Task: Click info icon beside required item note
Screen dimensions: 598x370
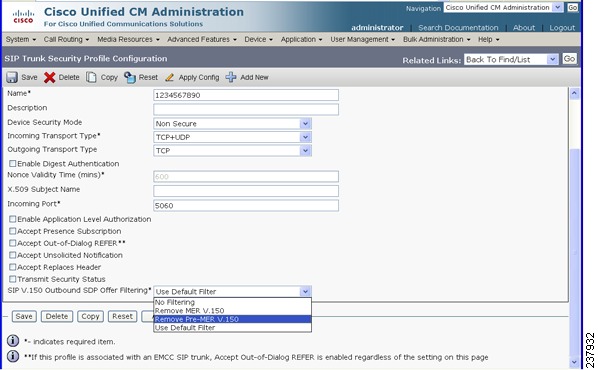Action: [x=13, y=340]
